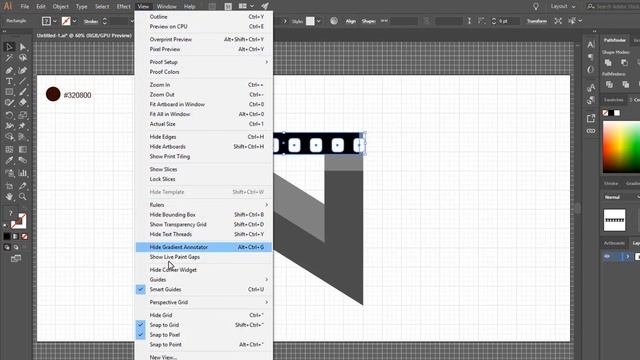Select the Mesh tool
This screenshot has width=640, height=360.
(x=9, y=149)
